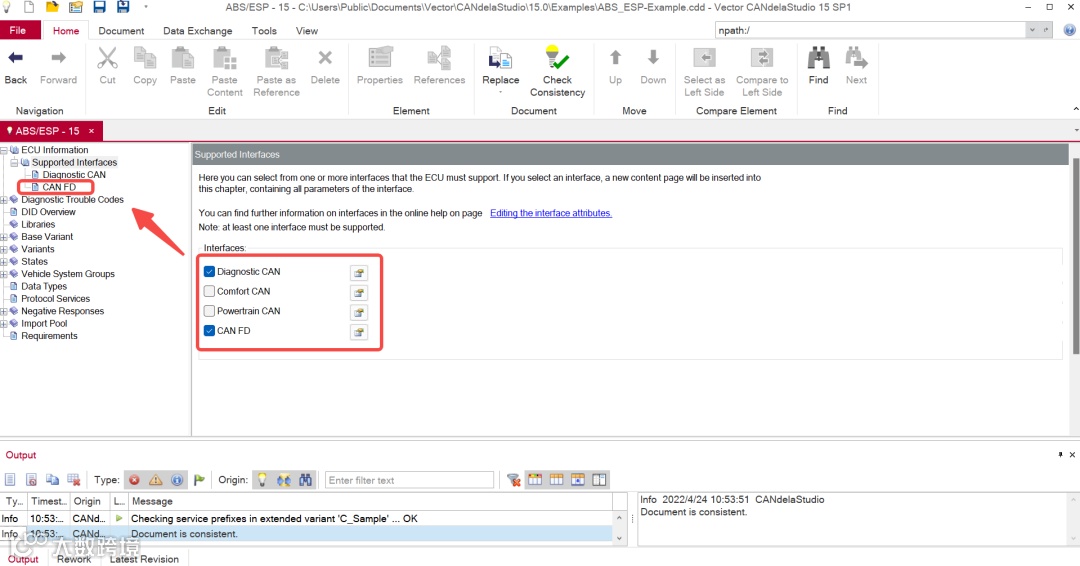1080x566 pixels.
Task: Switch to the View ribbon tab
Action: pos(307,31)
